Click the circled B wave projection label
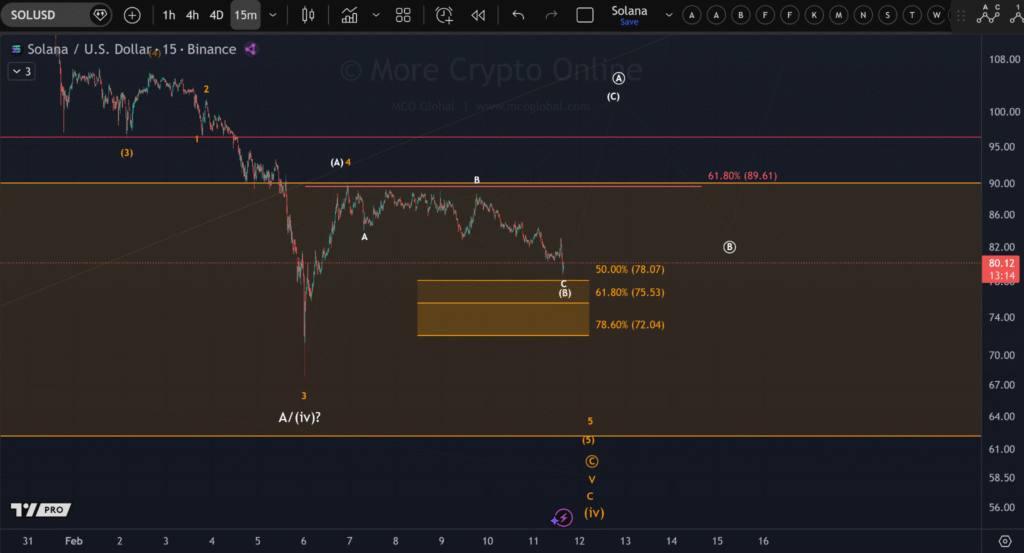This screenshot has width=1024, height=553. pyautogui.click(x=729, y=247)
